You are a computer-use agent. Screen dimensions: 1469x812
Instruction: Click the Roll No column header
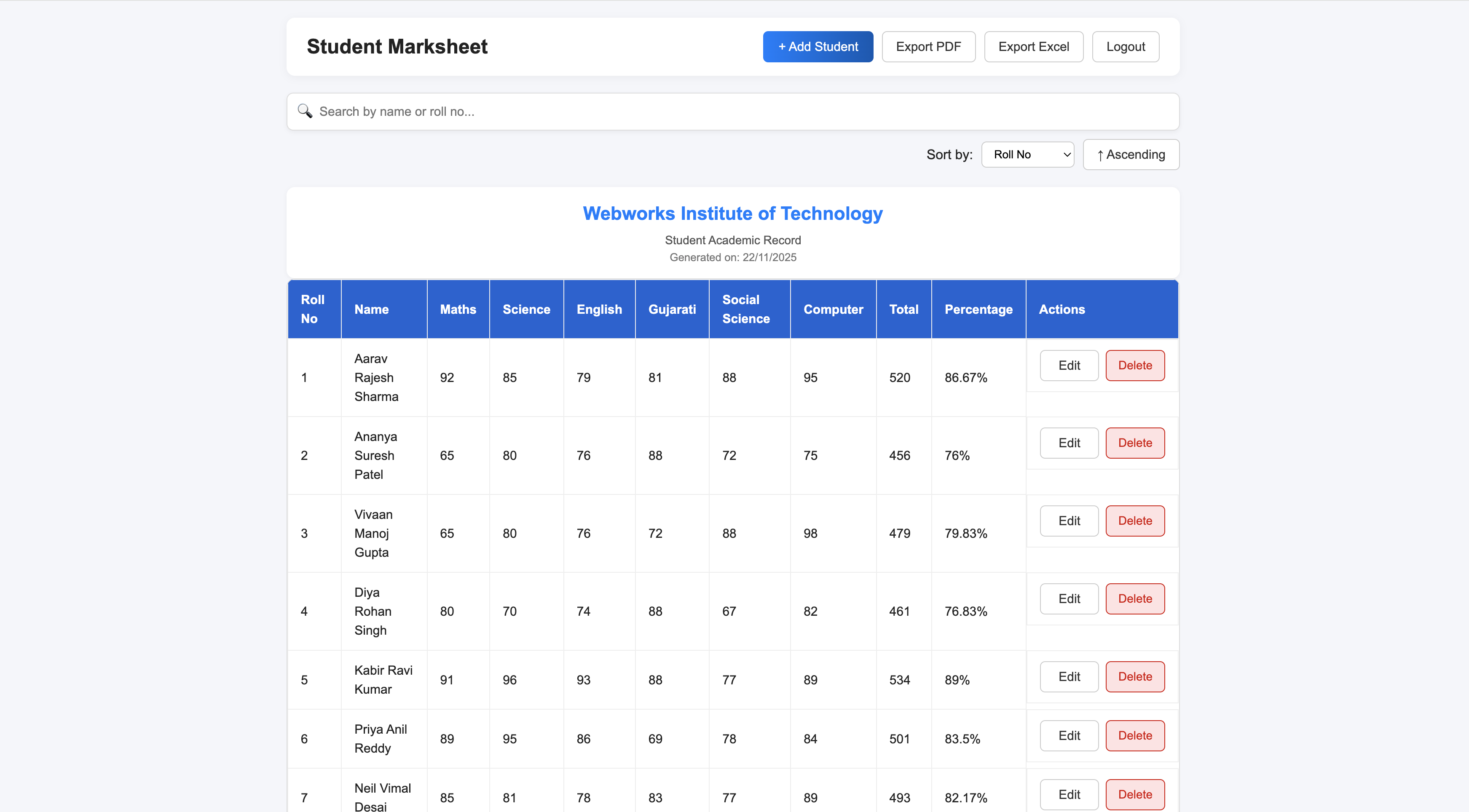point(314,309)
